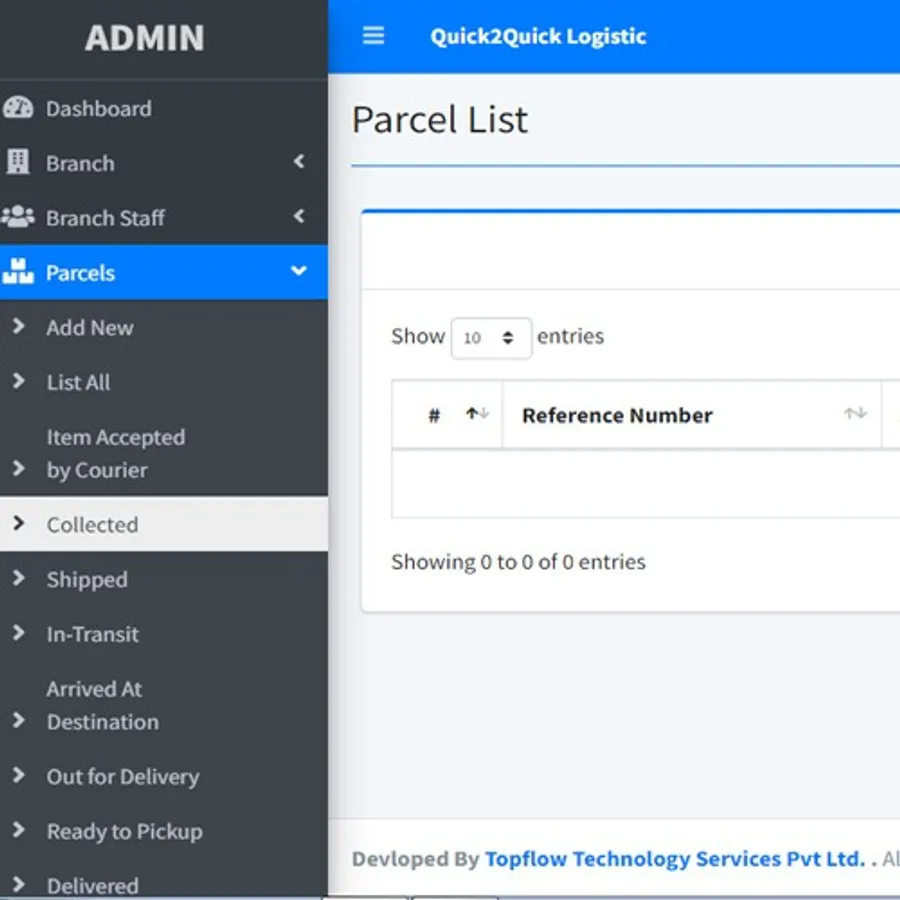
Task: Expand the Branch submenu arrow
Action: click(x=299, y=161)
